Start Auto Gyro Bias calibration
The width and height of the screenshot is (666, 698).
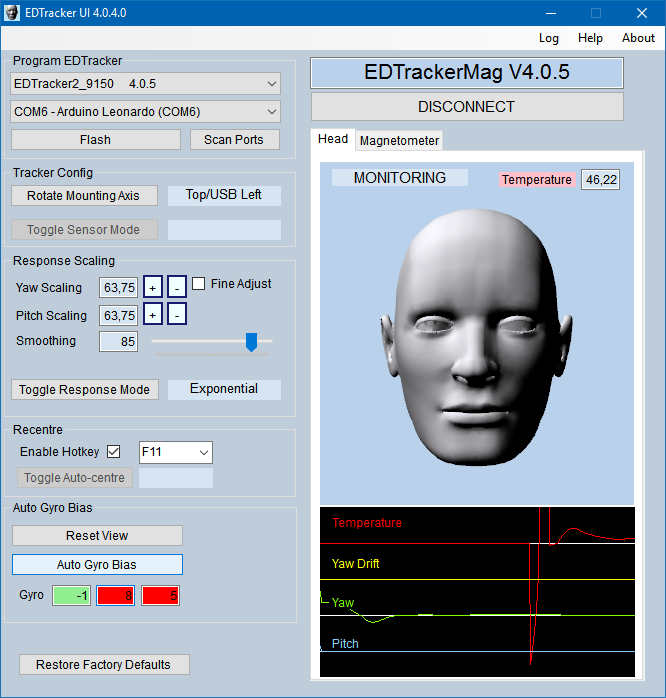pyautogui.click(x=97, y=564)
